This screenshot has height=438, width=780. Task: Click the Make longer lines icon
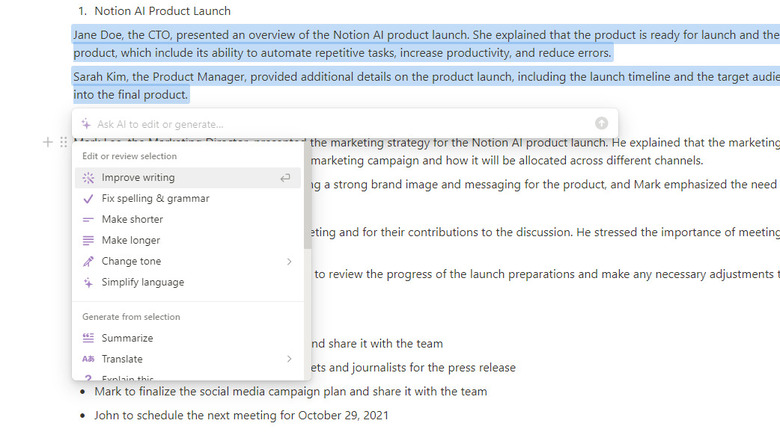point(88,240)
